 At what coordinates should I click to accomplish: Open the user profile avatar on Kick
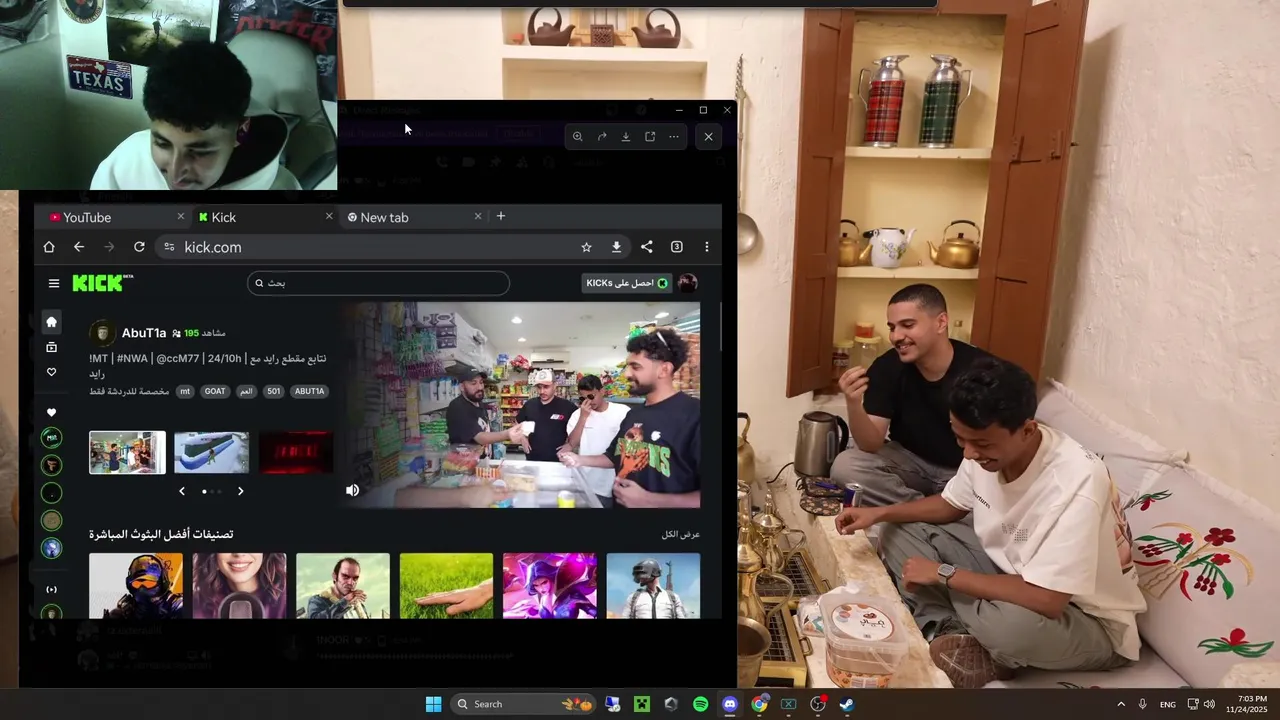tap(687, 283)
